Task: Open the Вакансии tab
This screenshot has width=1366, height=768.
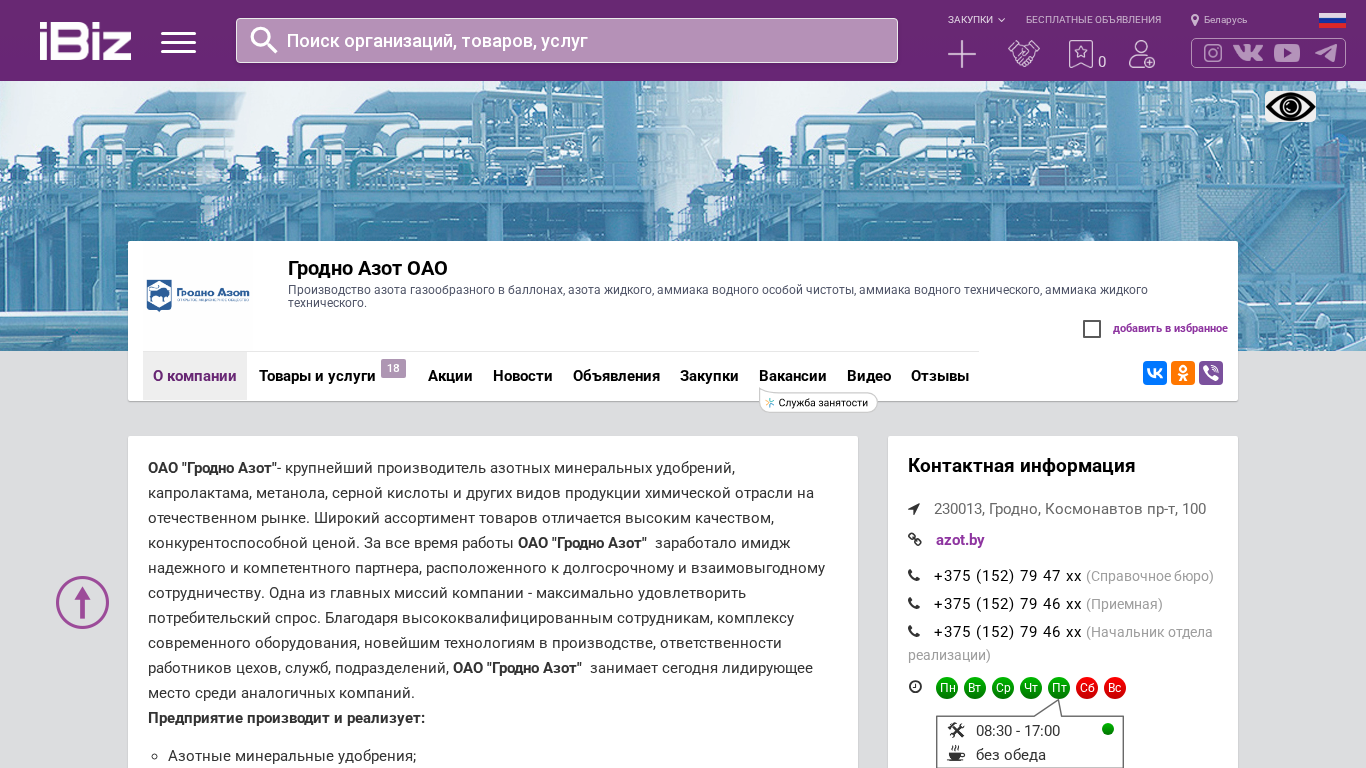Action: [x=793, y=376]
